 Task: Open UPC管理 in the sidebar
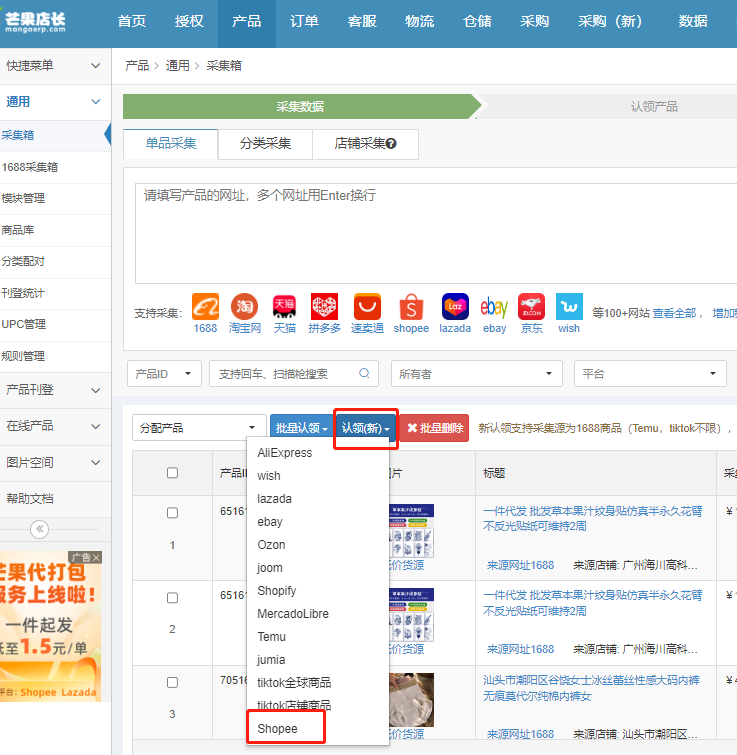tap(55, 325)
